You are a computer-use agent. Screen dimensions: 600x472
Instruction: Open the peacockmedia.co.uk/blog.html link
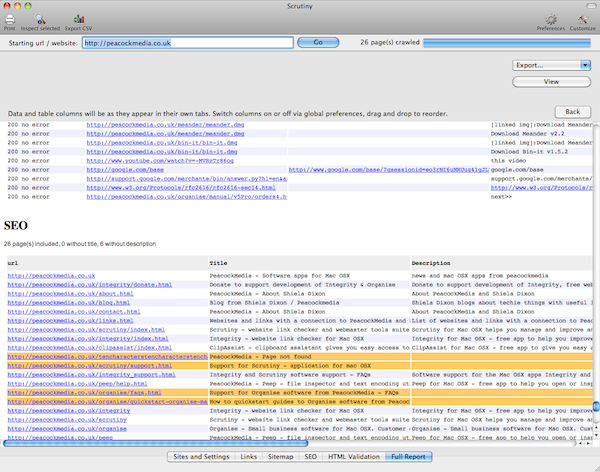[x=68, y=303]
